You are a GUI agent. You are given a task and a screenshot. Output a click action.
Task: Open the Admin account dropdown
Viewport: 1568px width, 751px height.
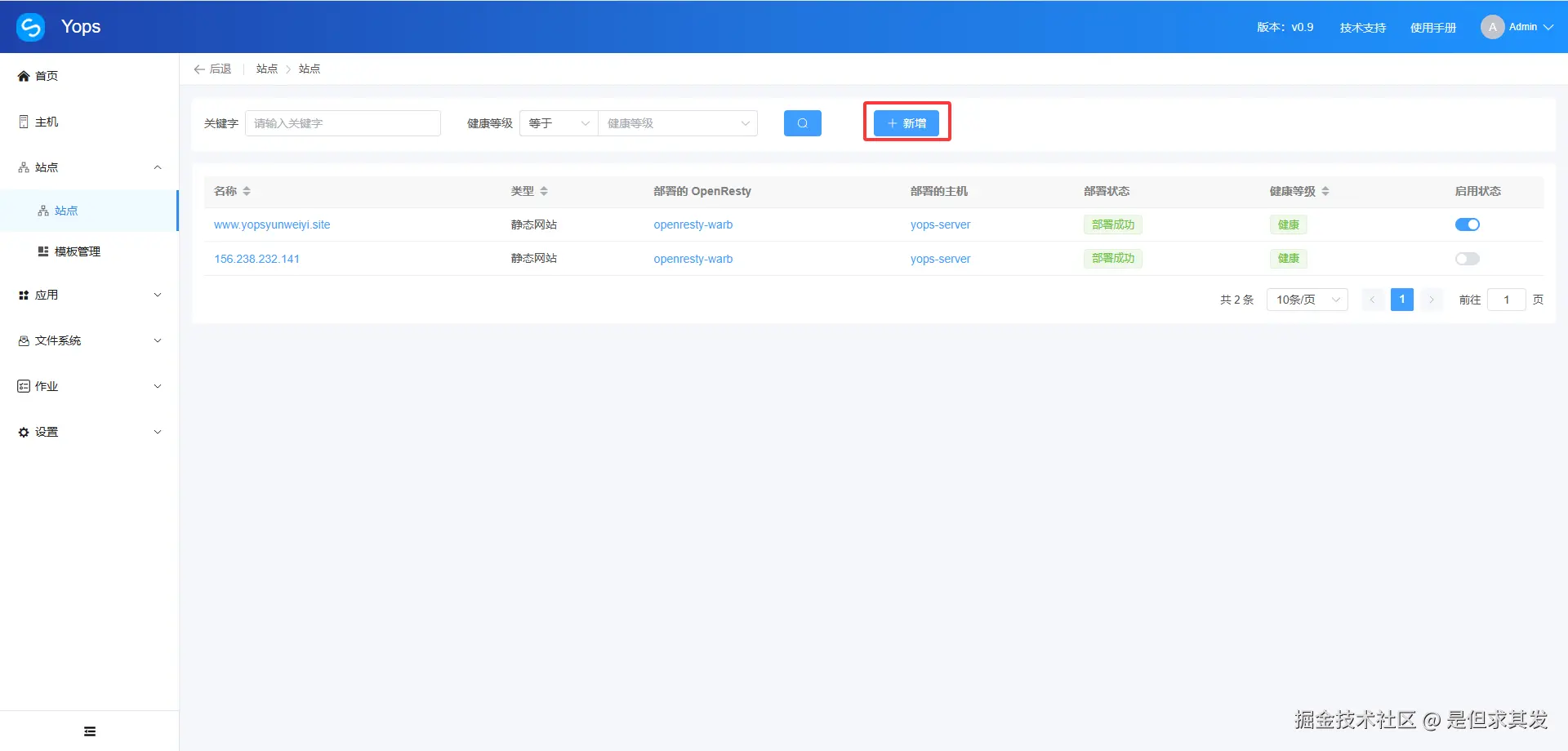(1517, 26)
